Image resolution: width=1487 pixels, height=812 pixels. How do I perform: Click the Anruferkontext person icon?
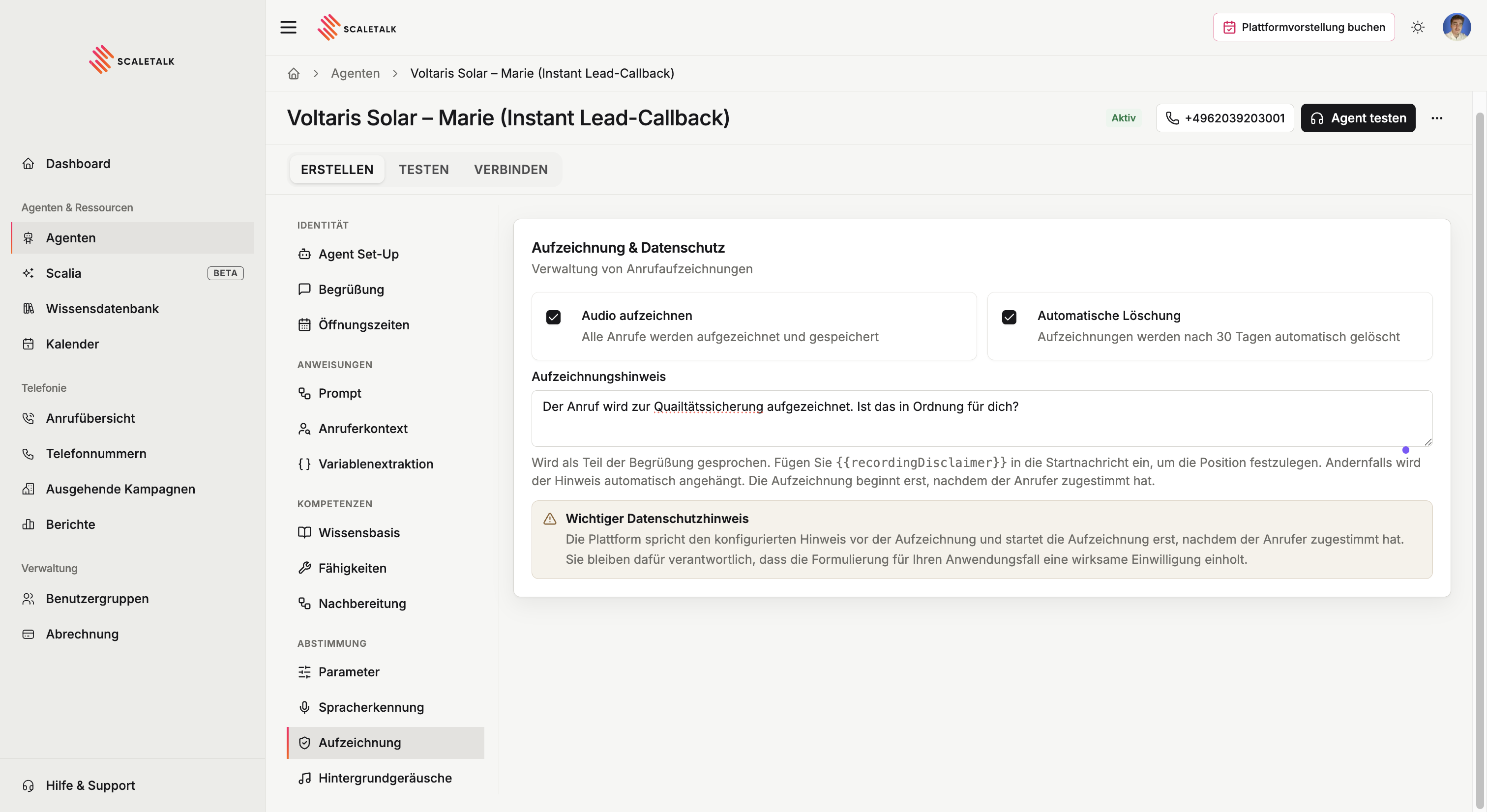304,428
